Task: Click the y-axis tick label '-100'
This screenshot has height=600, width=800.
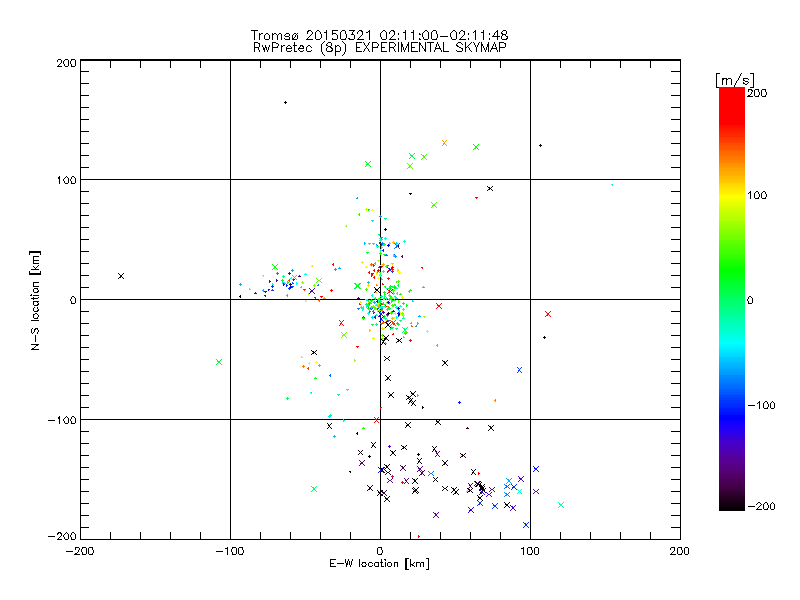Action: point(62,420)
